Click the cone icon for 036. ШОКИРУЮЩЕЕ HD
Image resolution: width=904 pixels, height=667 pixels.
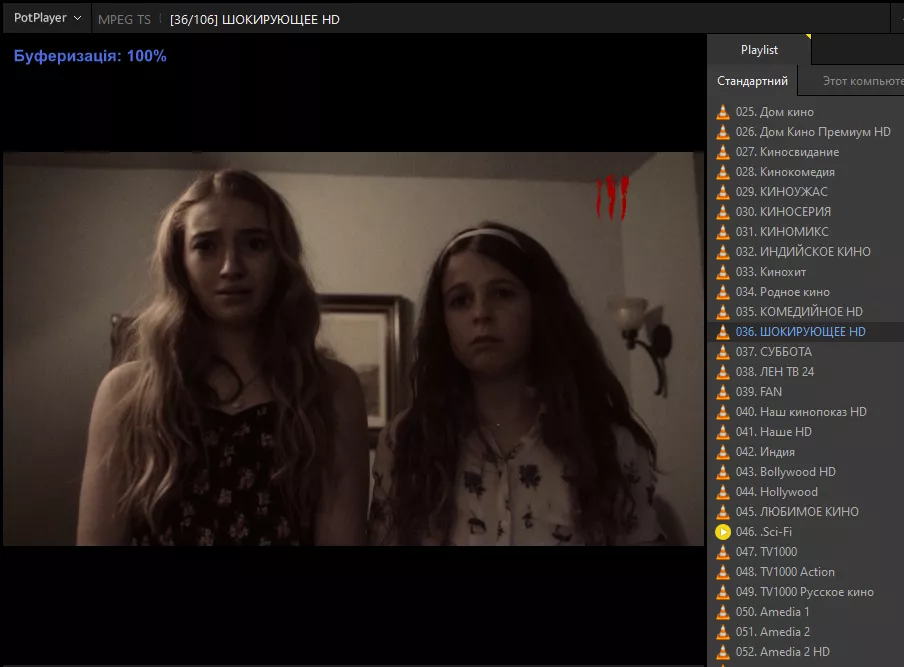click(x=722, y=331)
